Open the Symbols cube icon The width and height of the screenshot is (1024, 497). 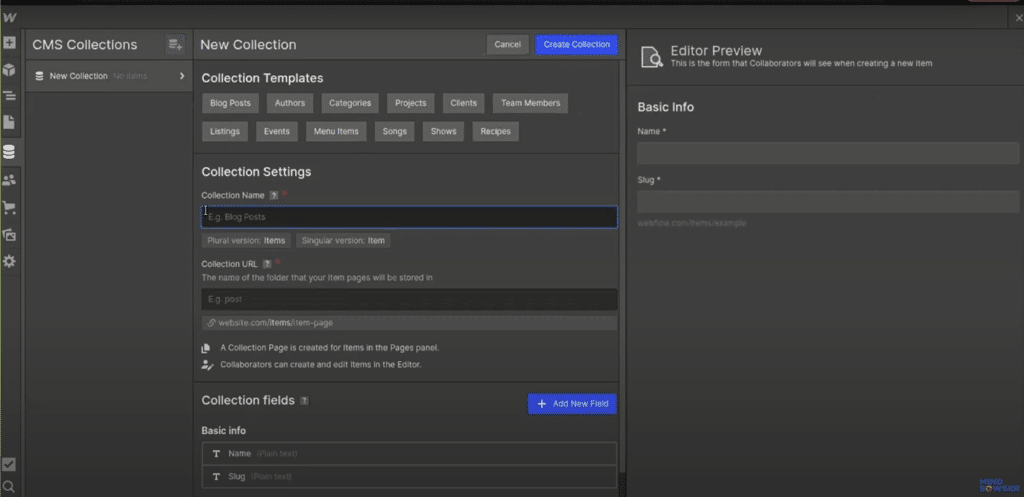[9, 70]
